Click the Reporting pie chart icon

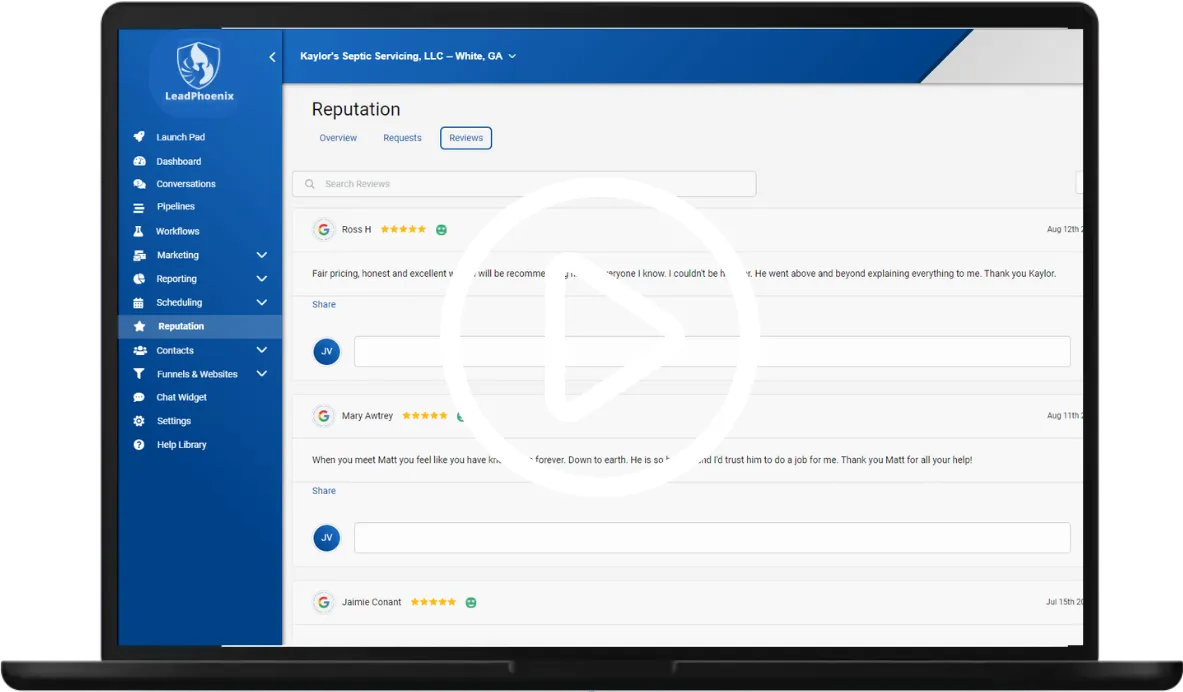[139, 278]
